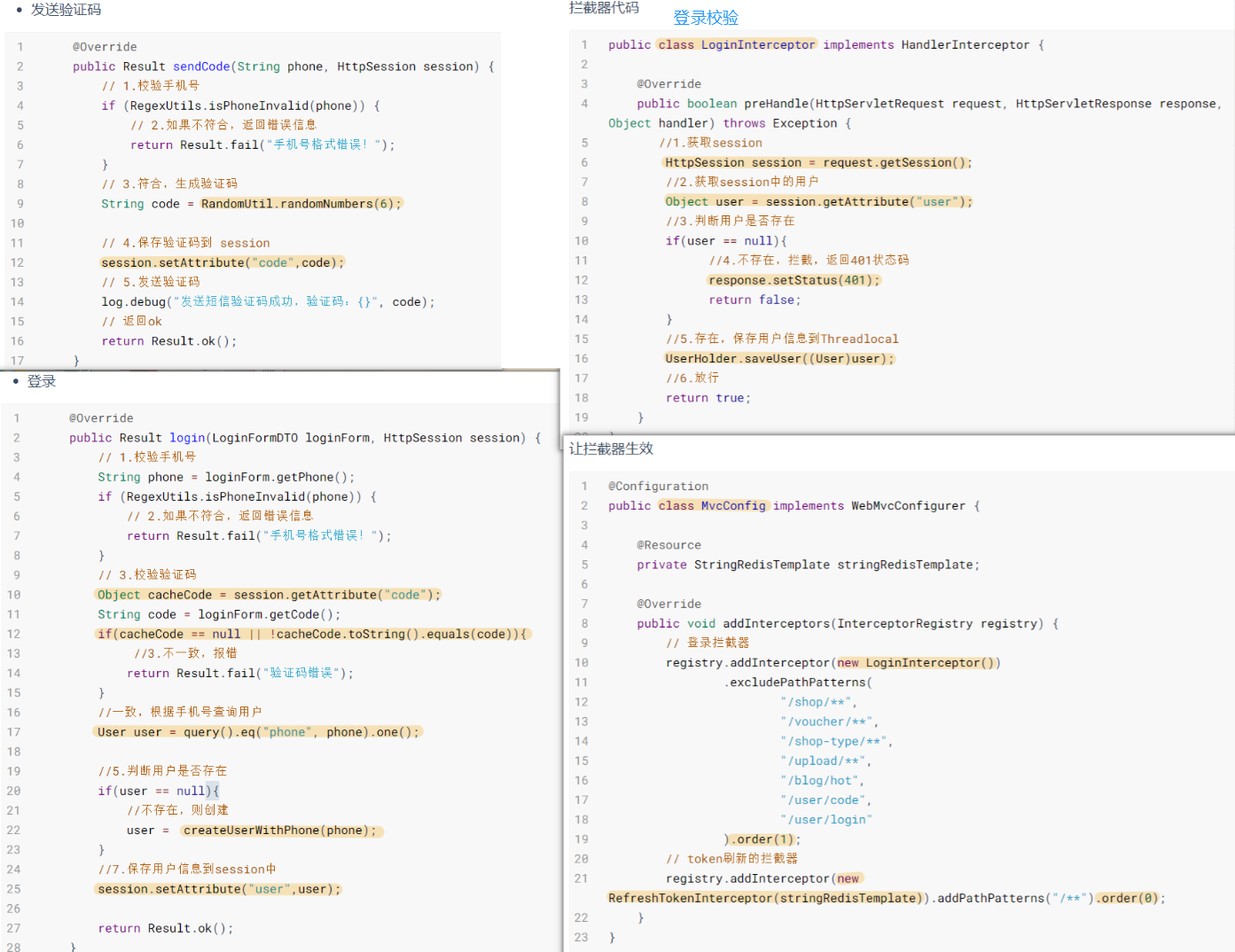This screenshot has height=952, width=1235.
Task: Click the "/shop/**" path string
Action: (x=817, y=702)
